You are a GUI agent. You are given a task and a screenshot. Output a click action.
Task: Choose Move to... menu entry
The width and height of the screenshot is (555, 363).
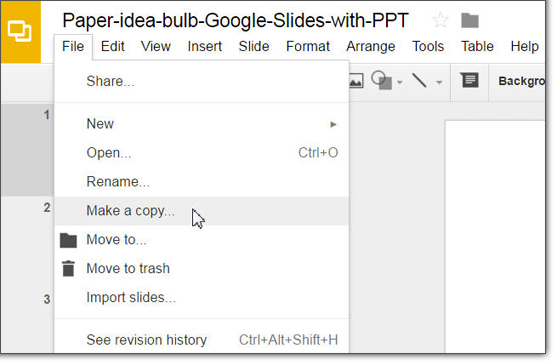pyautogui.click(x=202, y=240)
